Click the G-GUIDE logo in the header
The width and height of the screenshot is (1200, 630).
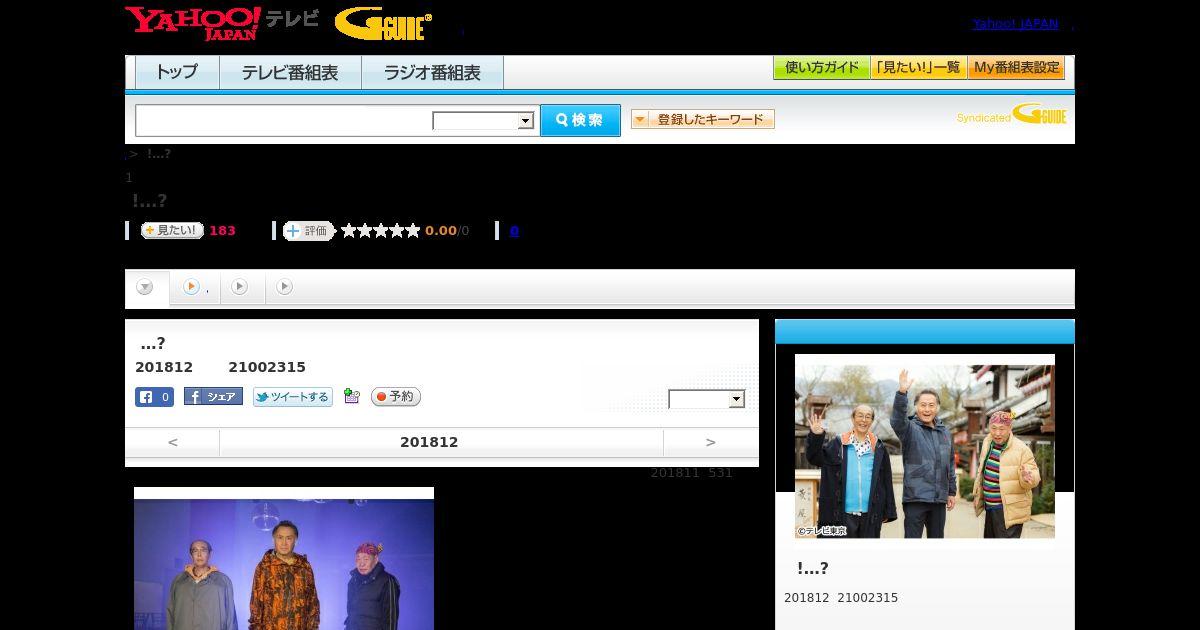tap(383, 24)
